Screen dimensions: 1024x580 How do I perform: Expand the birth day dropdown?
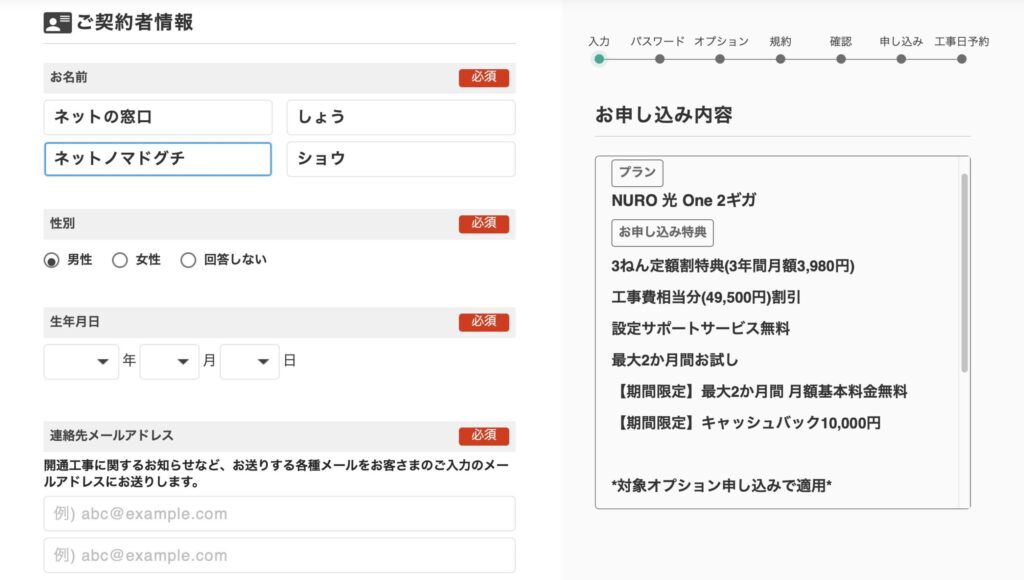(x=249, y=361)
